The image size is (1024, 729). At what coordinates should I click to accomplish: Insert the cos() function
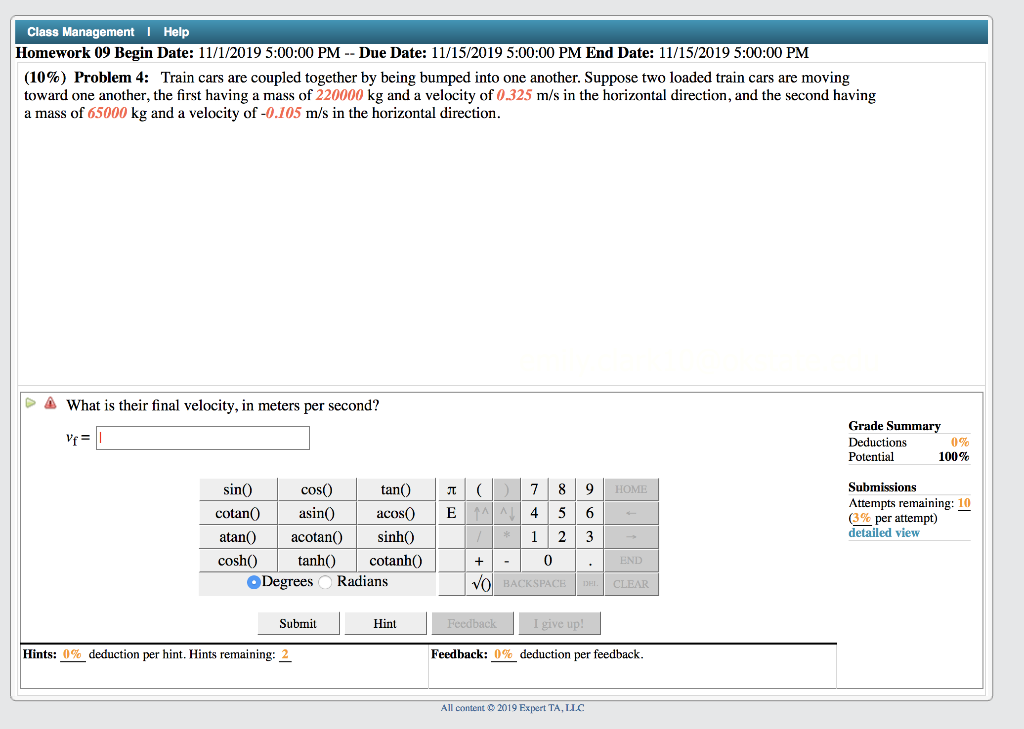[x=316, y=489]
